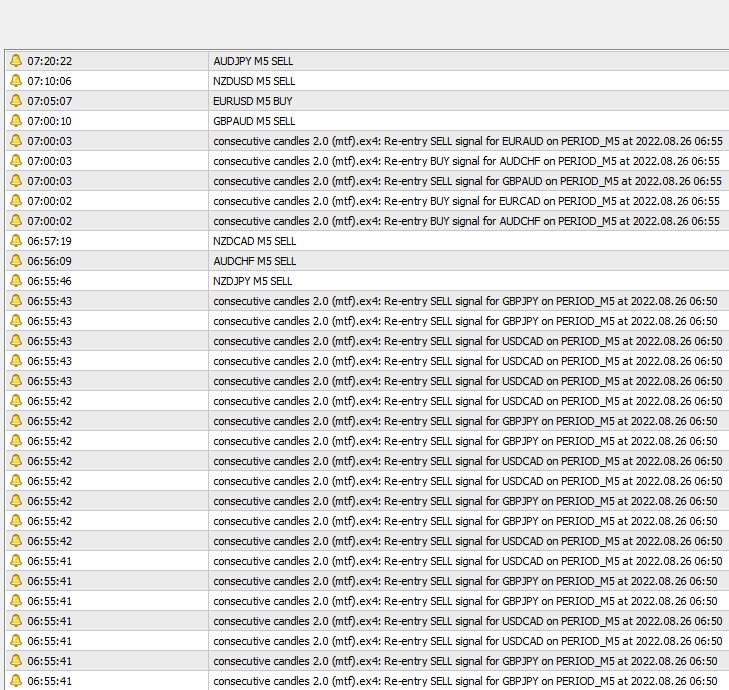The height and width of the screenshot is (690, 729).
Task: Click the 07:00:03 AUDCHF re-entry BUY message
Action: click(x=466, y=161)
